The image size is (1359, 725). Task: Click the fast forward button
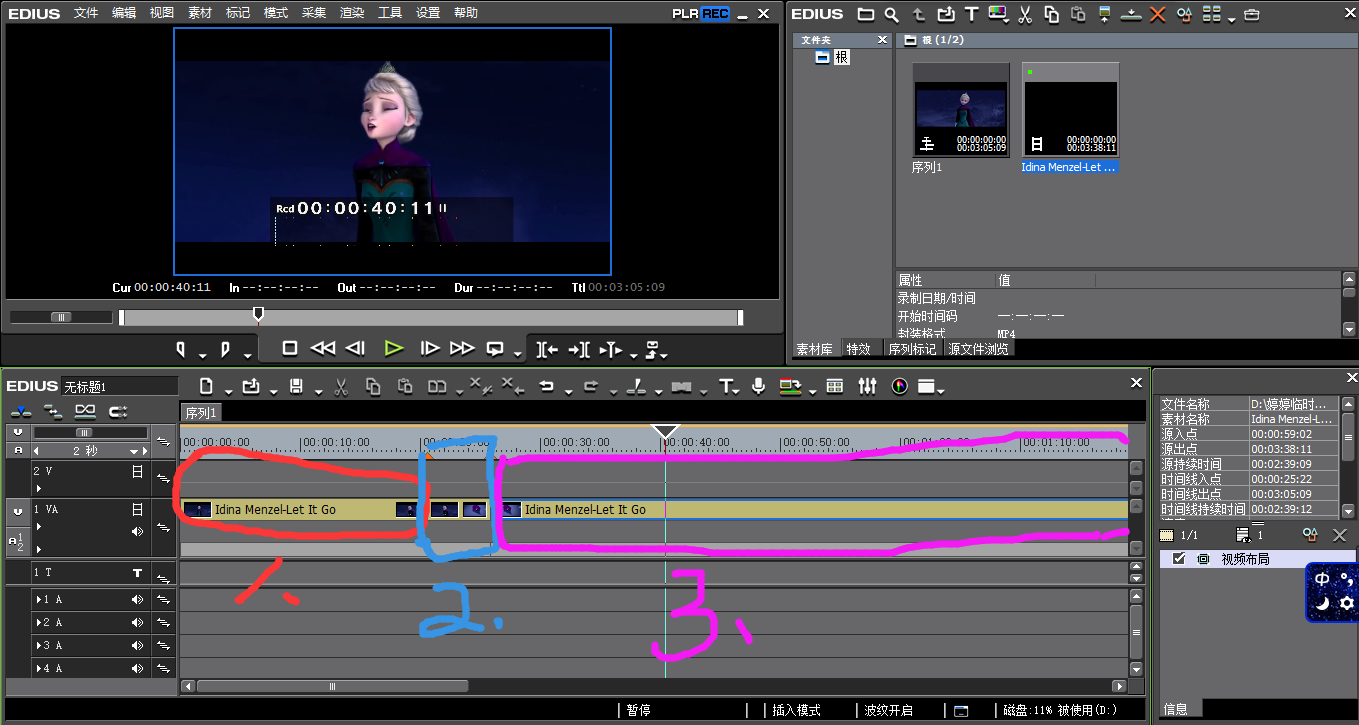point(462,348)
